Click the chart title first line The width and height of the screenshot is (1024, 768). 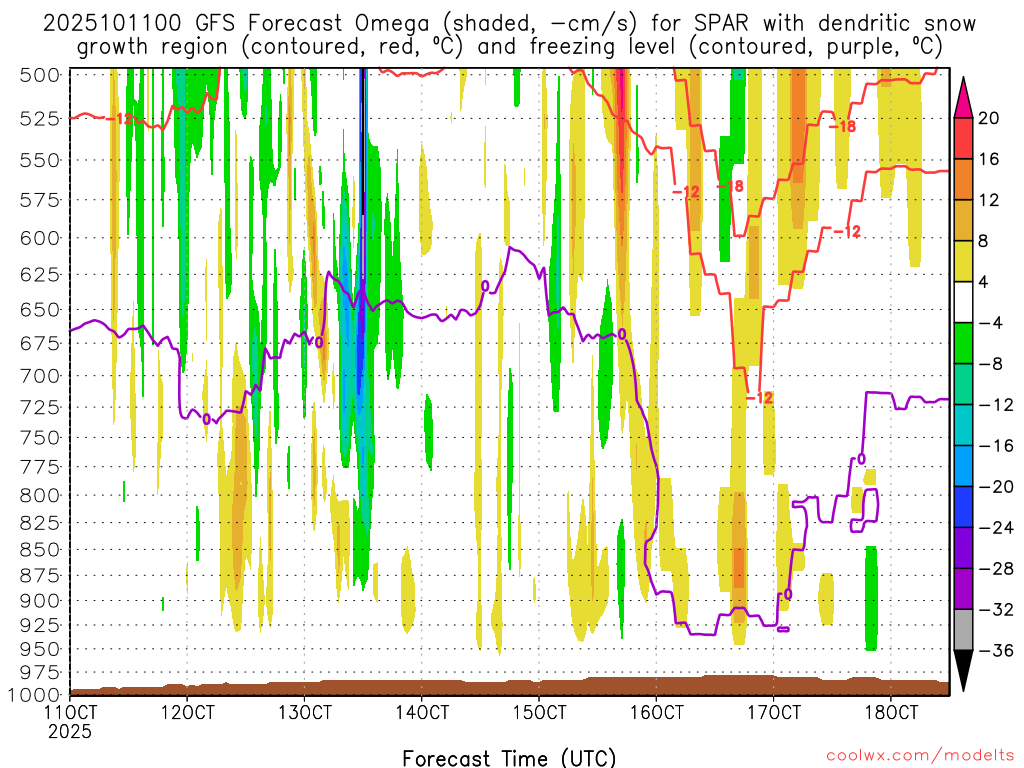tap(509, 24)
